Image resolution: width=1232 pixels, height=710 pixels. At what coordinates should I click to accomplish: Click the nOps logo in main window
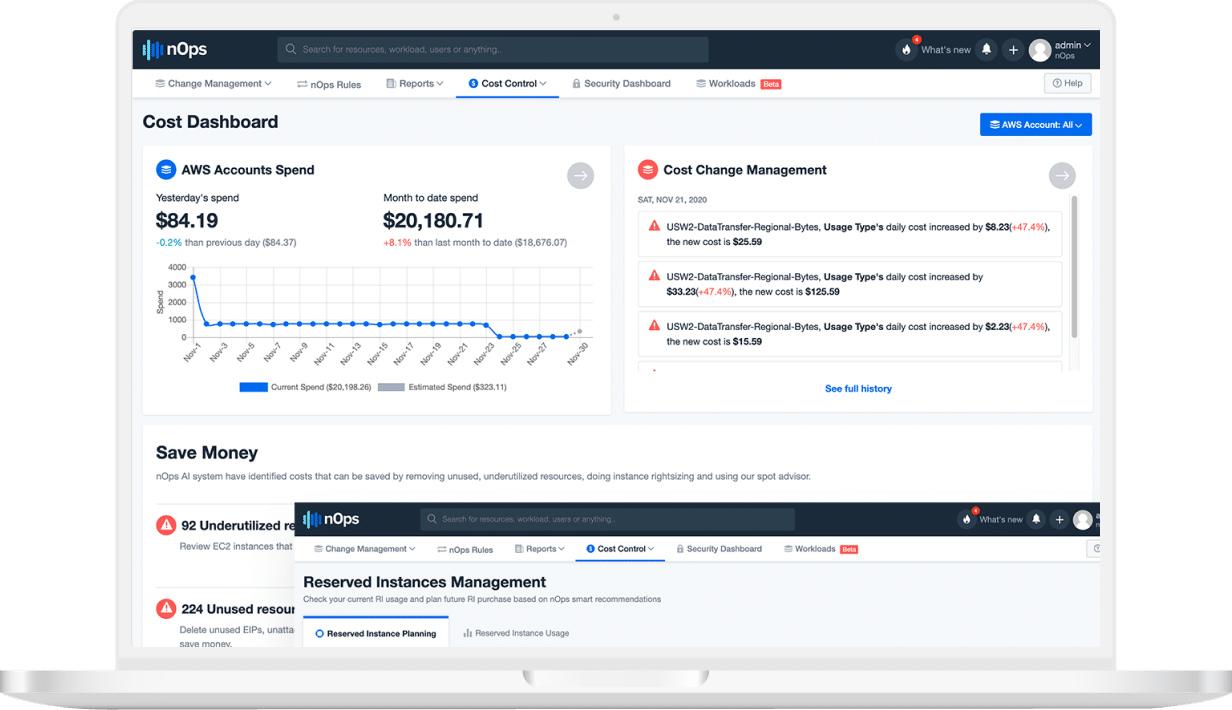tap(175, 49)
